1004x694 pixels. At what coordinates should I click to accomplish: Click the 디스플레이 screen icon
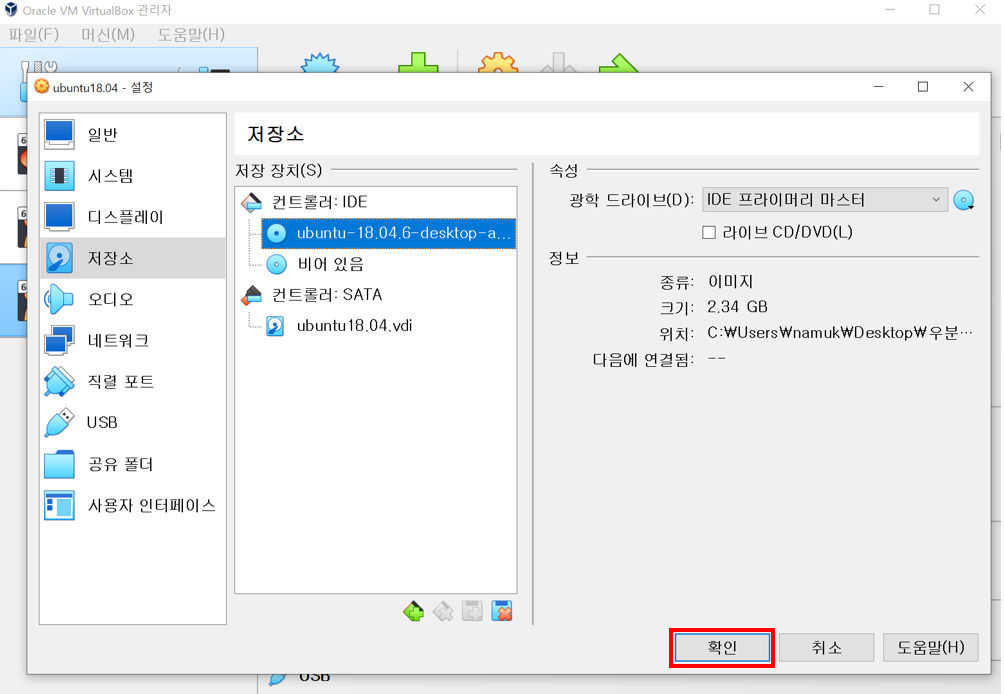[59, 217]
